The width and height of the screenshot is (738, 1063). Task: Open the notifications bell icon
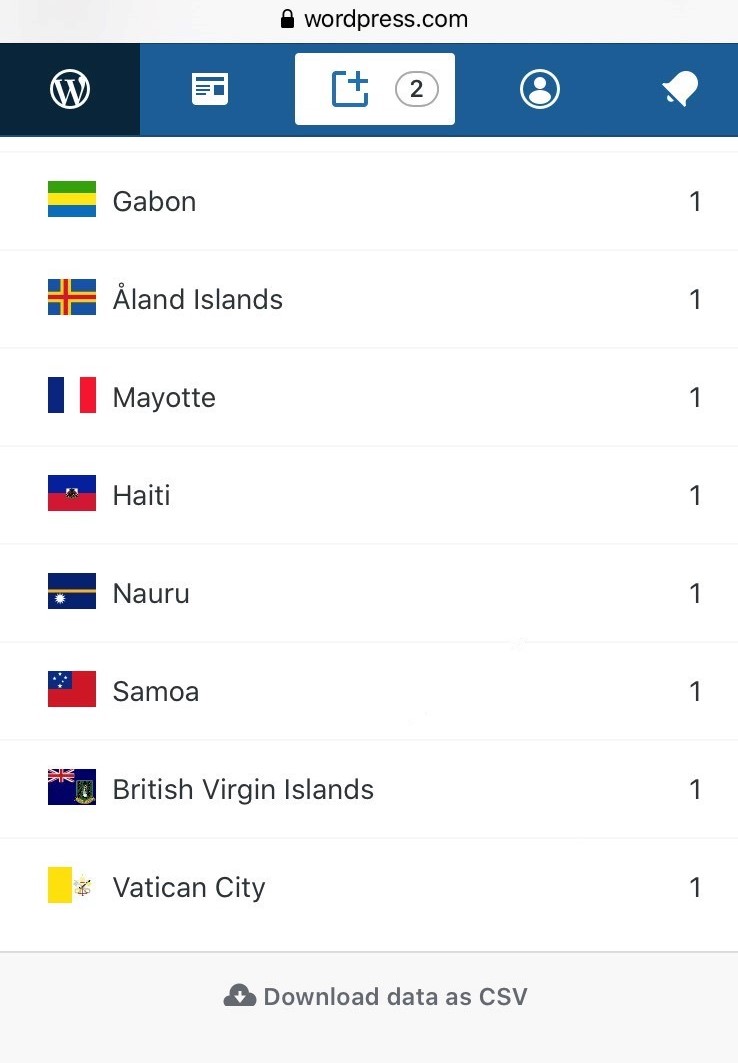(680, 90)
